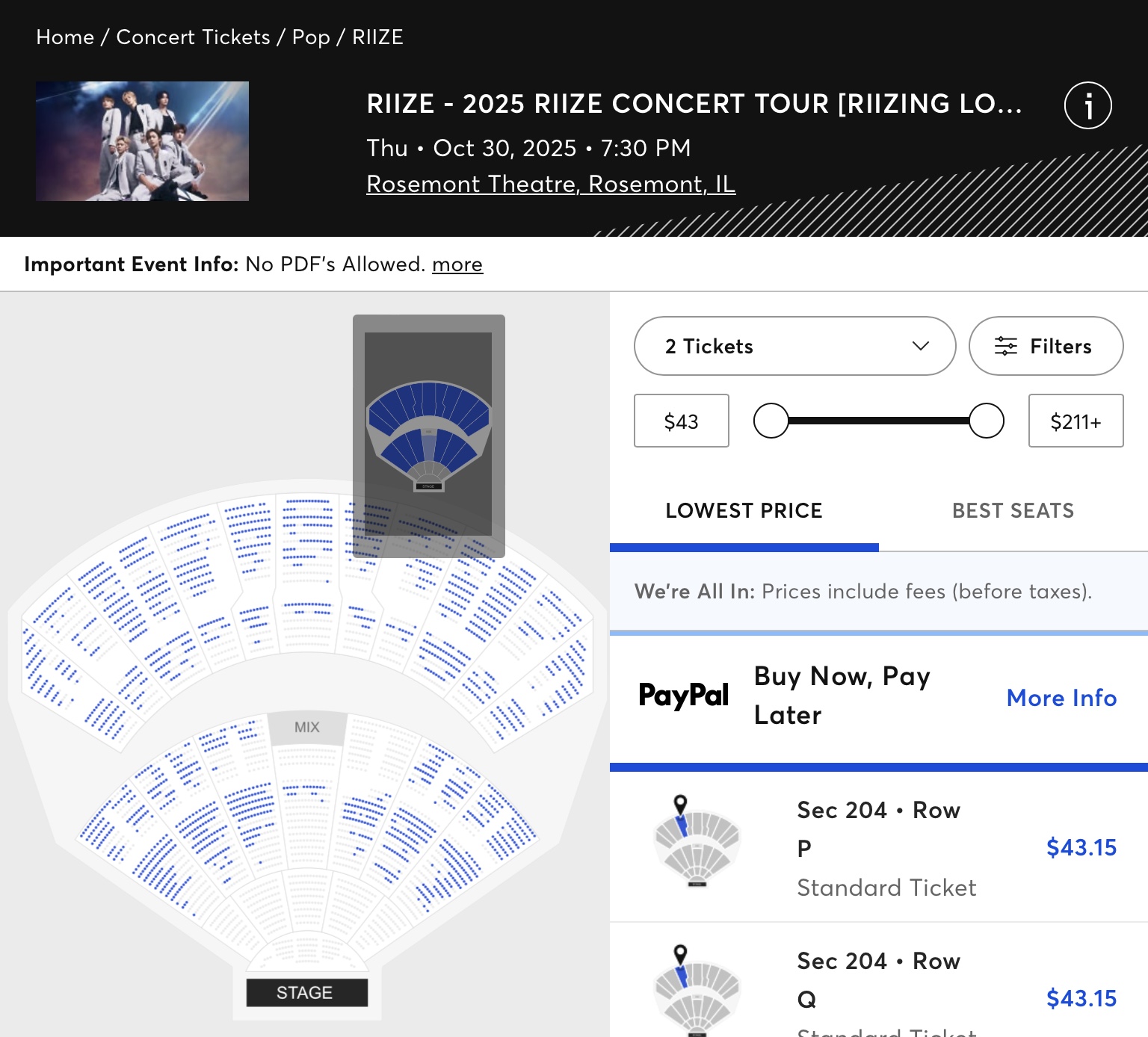
Task: Click the $43 minimum price field
Action: pos(681,421)
